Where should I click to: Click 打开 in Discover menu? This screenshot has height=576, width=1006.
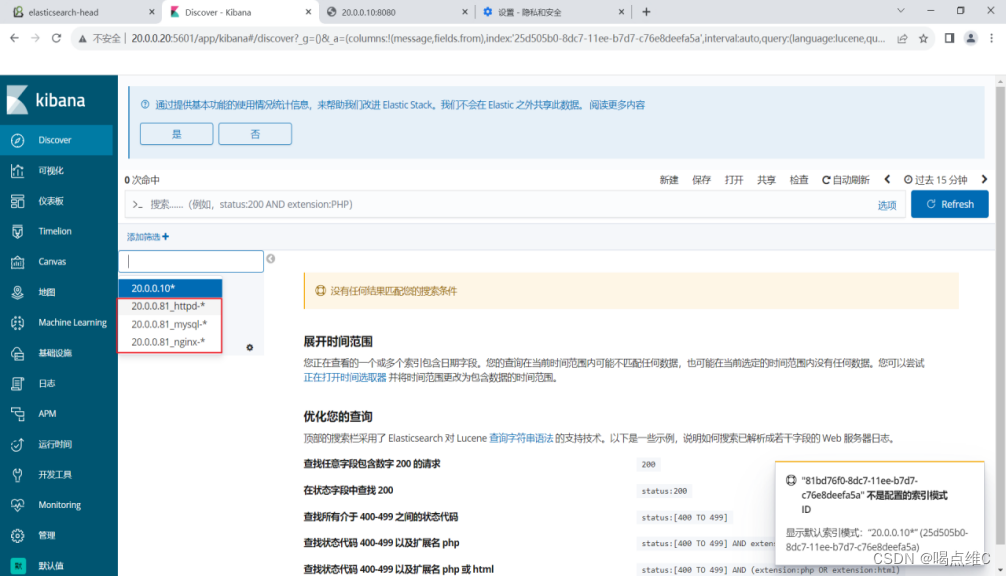(x=734, y=180)
